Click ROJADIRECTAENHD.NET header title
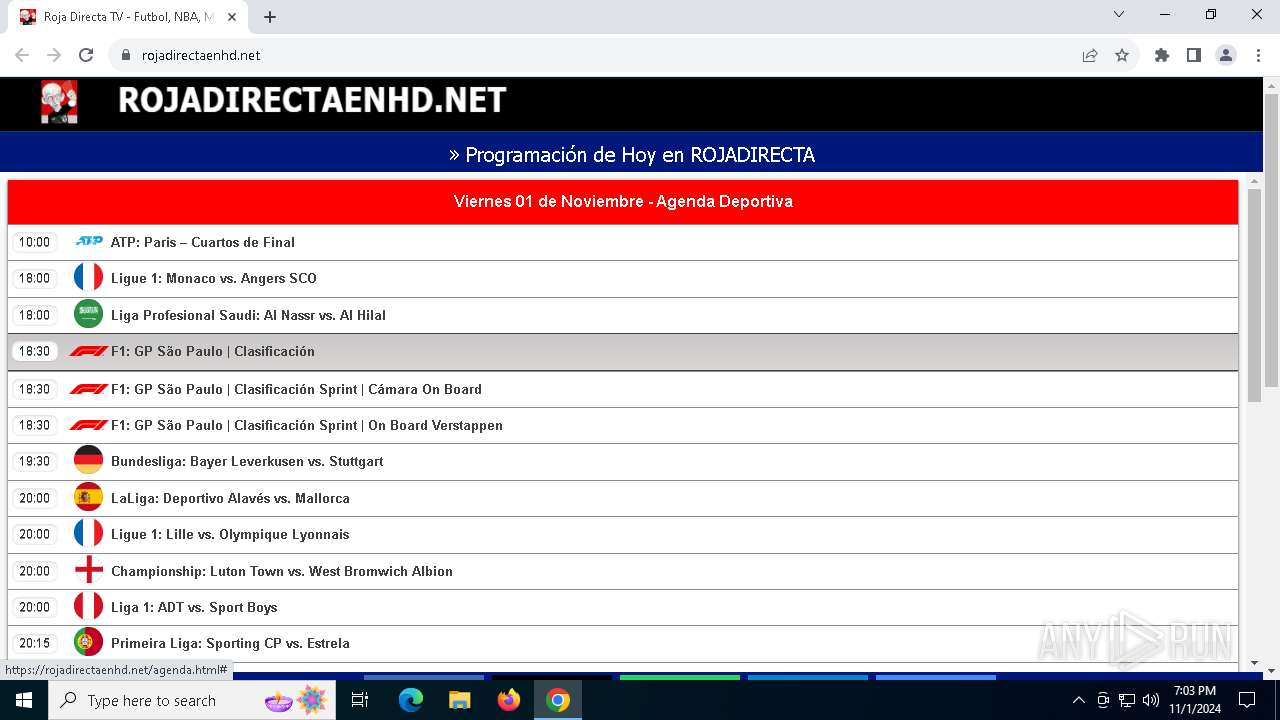 (x=312, y=100)
